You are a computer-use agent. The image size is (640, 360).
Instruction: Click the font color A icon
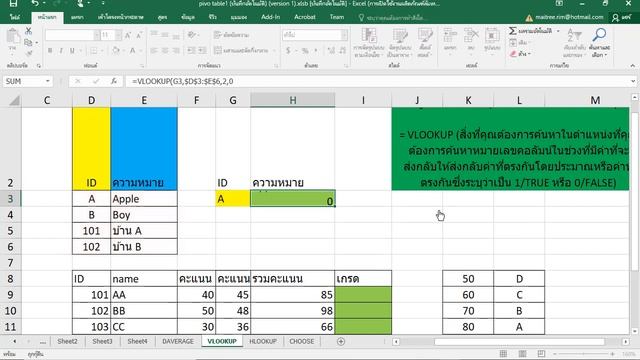pos(132,51)
